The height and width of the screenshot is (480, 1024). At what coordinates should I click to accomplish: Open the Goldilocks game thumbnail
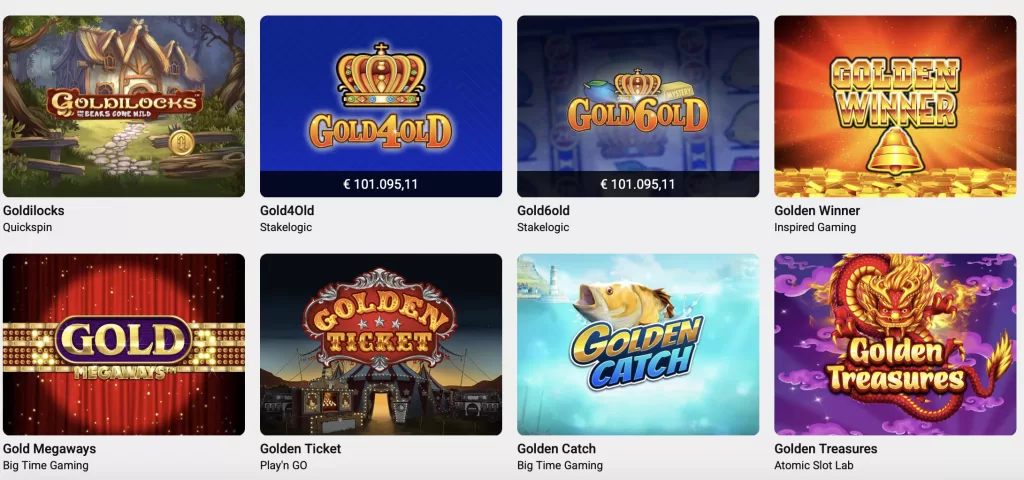tap(124, 106)
